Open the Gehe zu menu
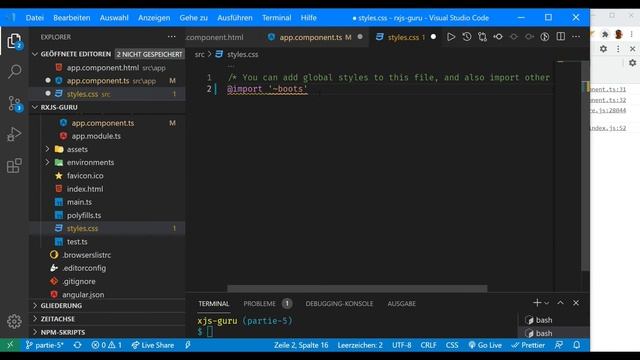Screen dimensions: 640x360 193,18
